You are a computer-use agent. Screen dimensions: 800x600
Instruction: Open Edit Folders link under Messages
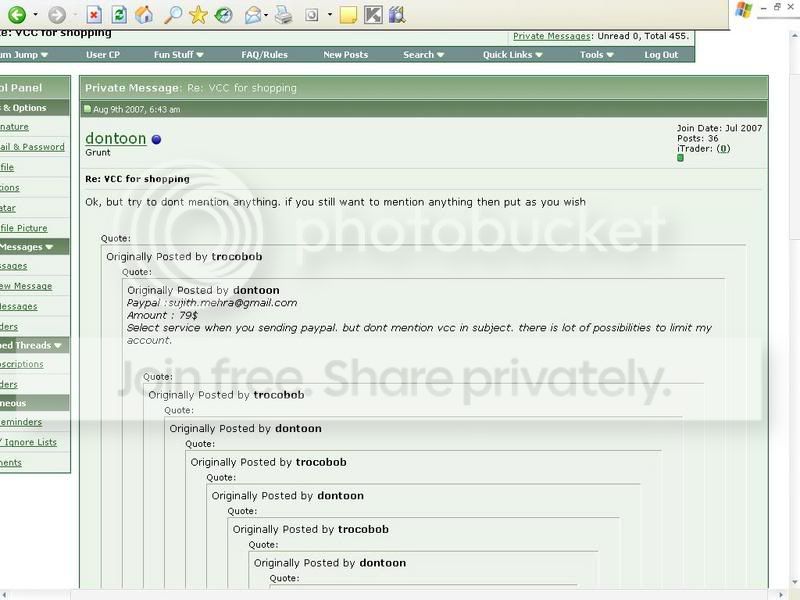9,327
